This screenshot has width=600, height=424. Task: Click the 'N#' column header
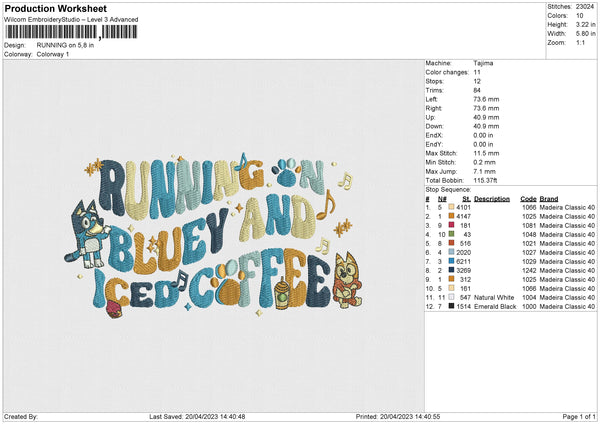click(442, 199)
